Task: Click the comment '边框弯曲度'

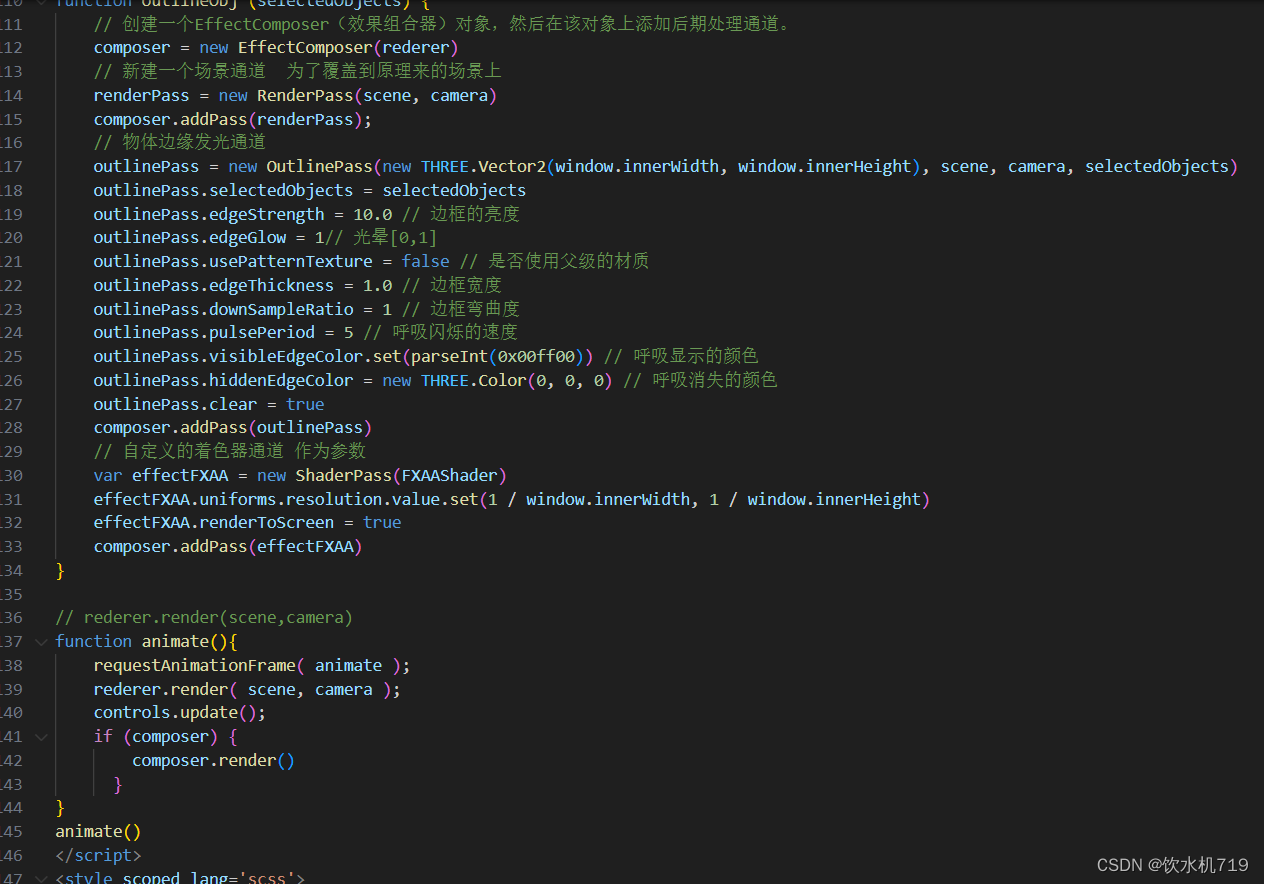Action: pos(461,309)
